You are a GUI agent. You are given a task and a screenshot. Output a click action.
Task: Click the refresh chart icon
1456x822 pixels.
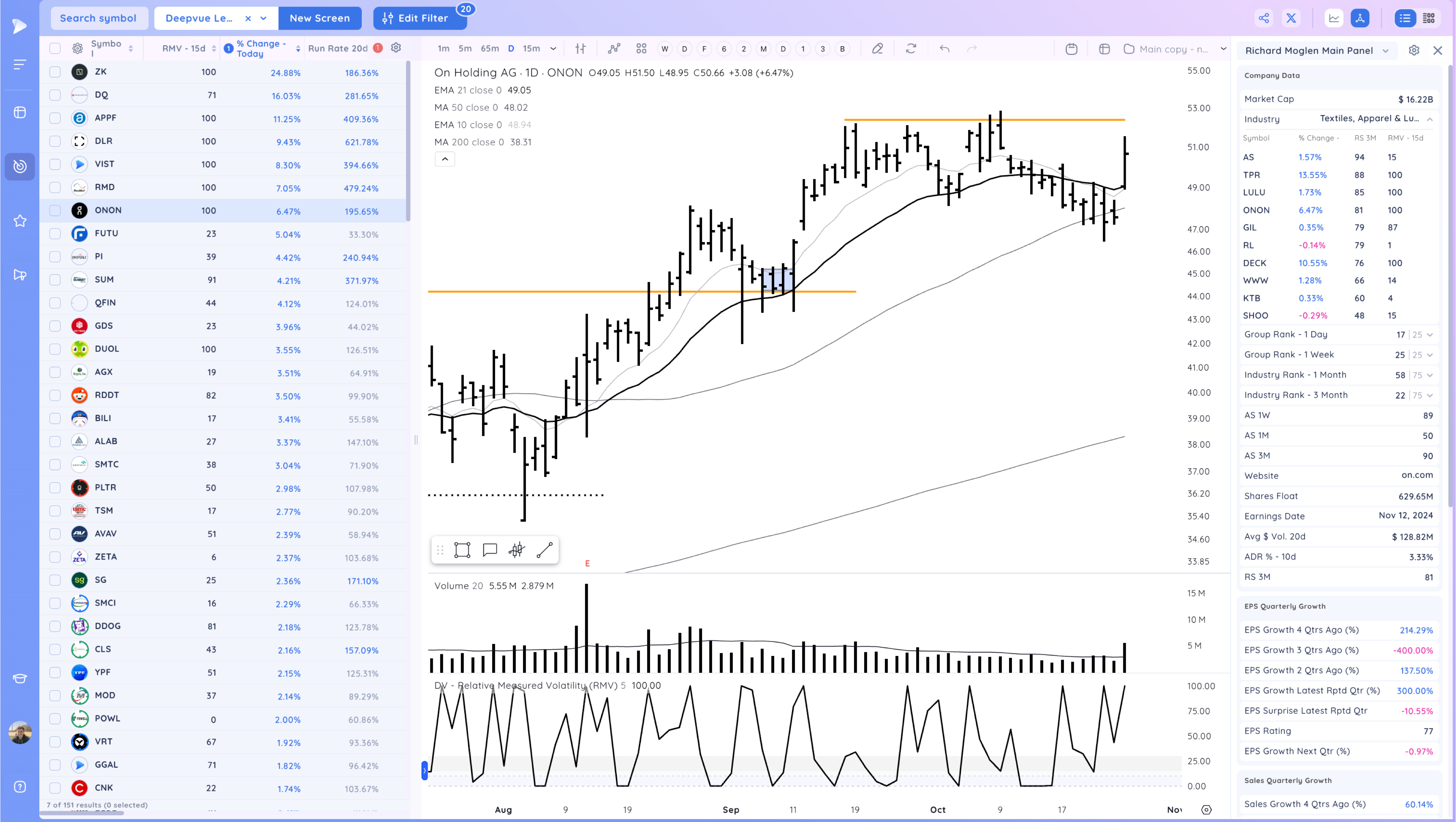911,49
